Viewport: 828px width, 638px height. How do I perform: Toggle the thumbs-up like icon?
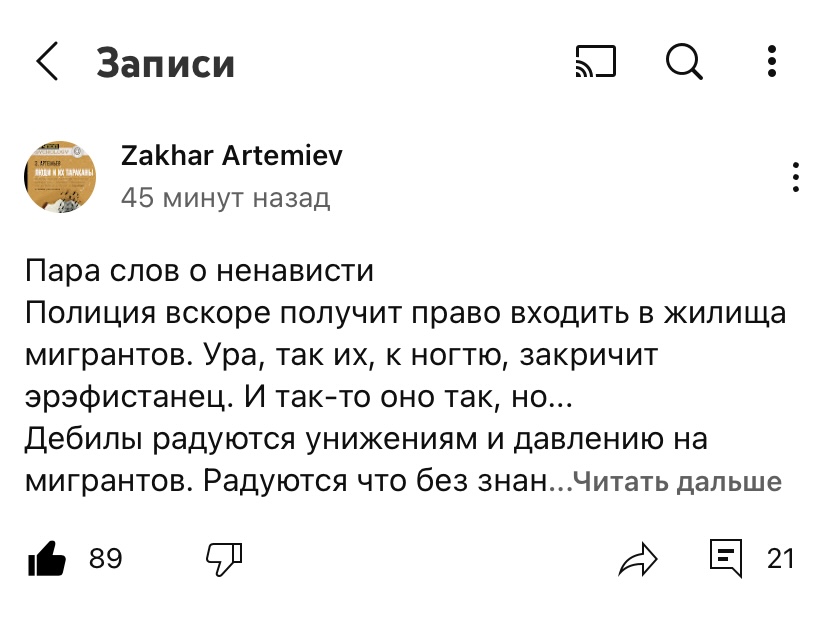tap(46, 558)
